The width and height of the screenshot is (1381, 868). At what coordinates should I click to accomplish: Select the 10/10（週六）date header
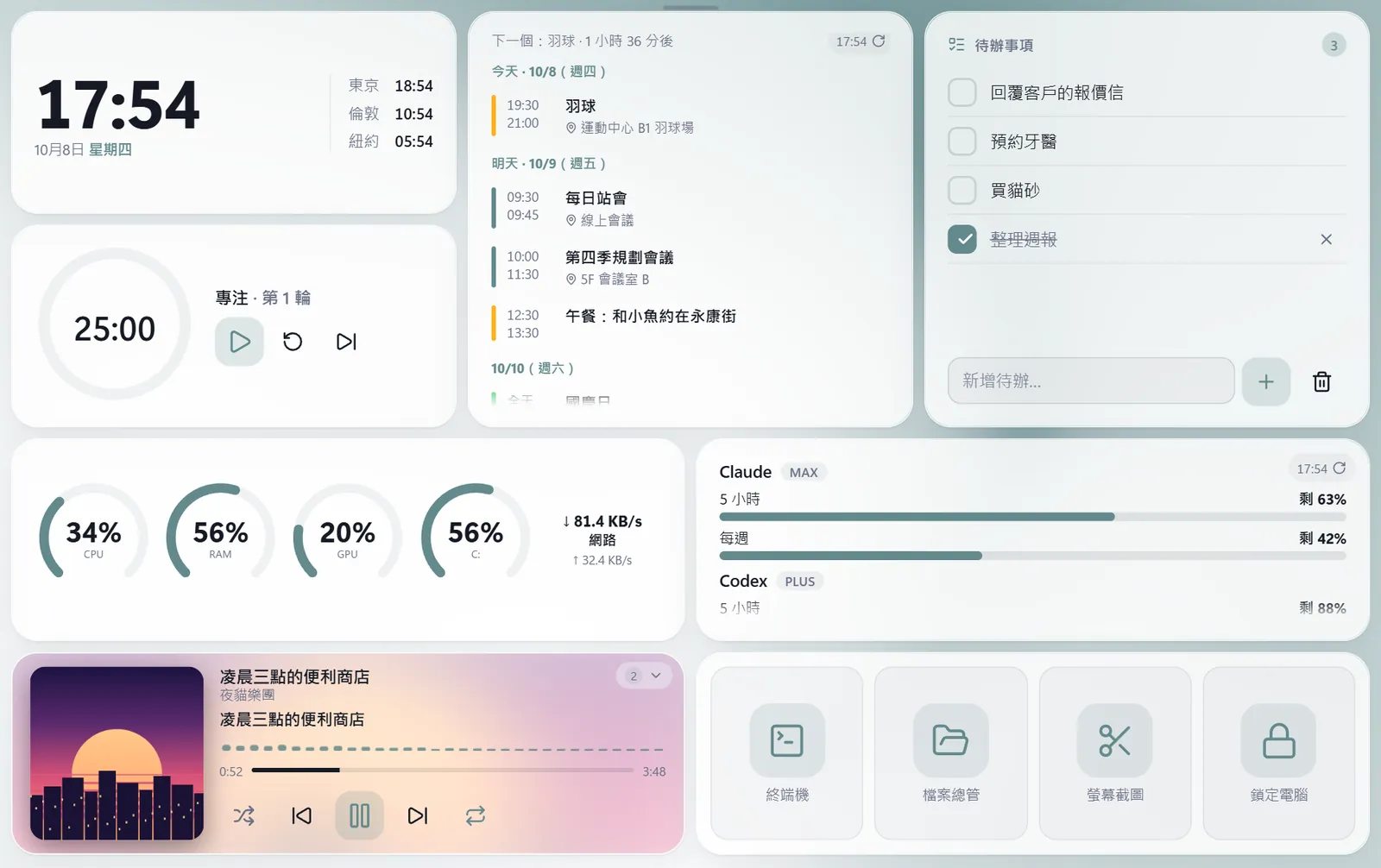(x=533, y=368)
